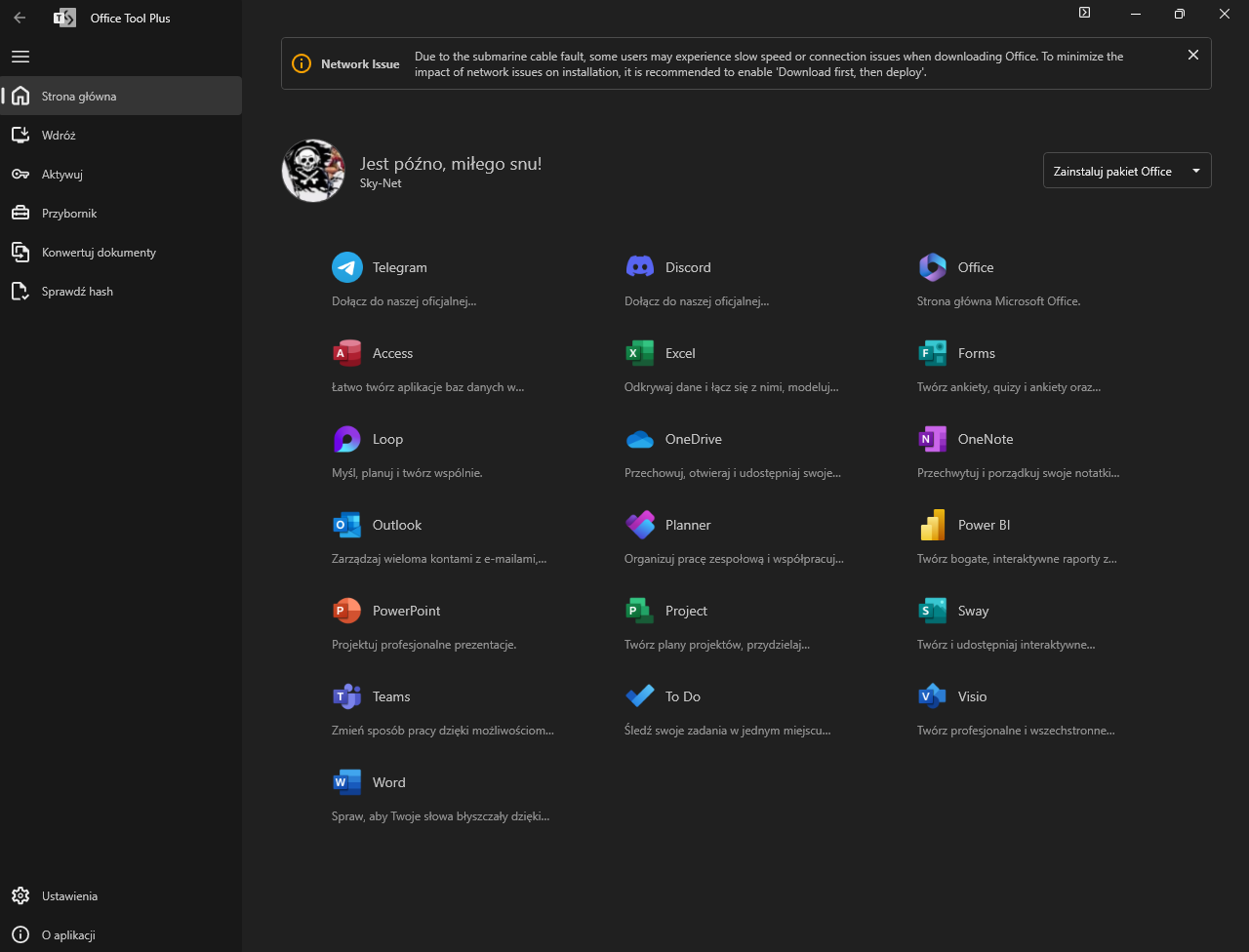Click the Network Issue warning icon
This screenshot has height=952, width=1249.
[x=302, y=64]
